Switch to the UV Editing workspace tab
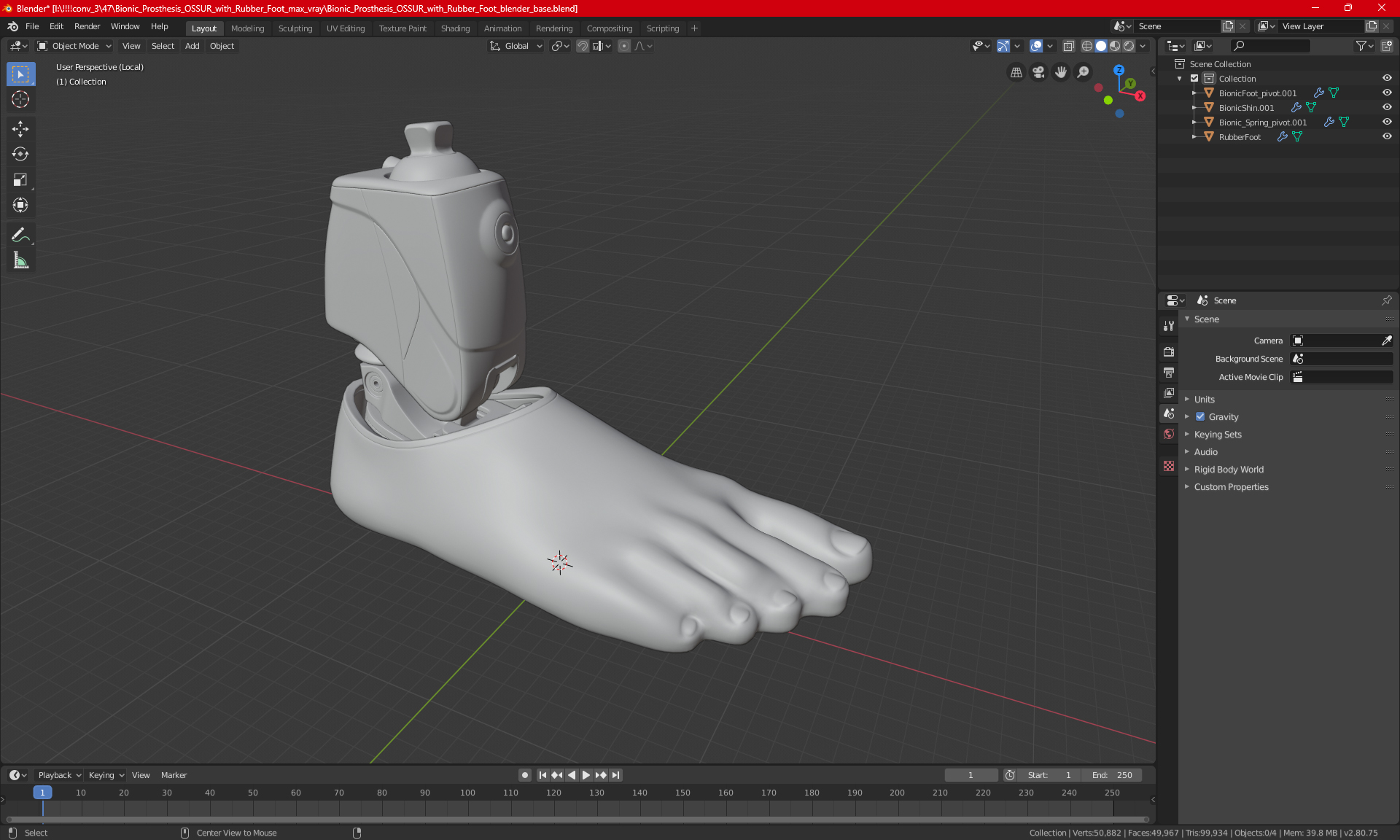The height and width of the screenshot is (840, 1400). point(346,28)
